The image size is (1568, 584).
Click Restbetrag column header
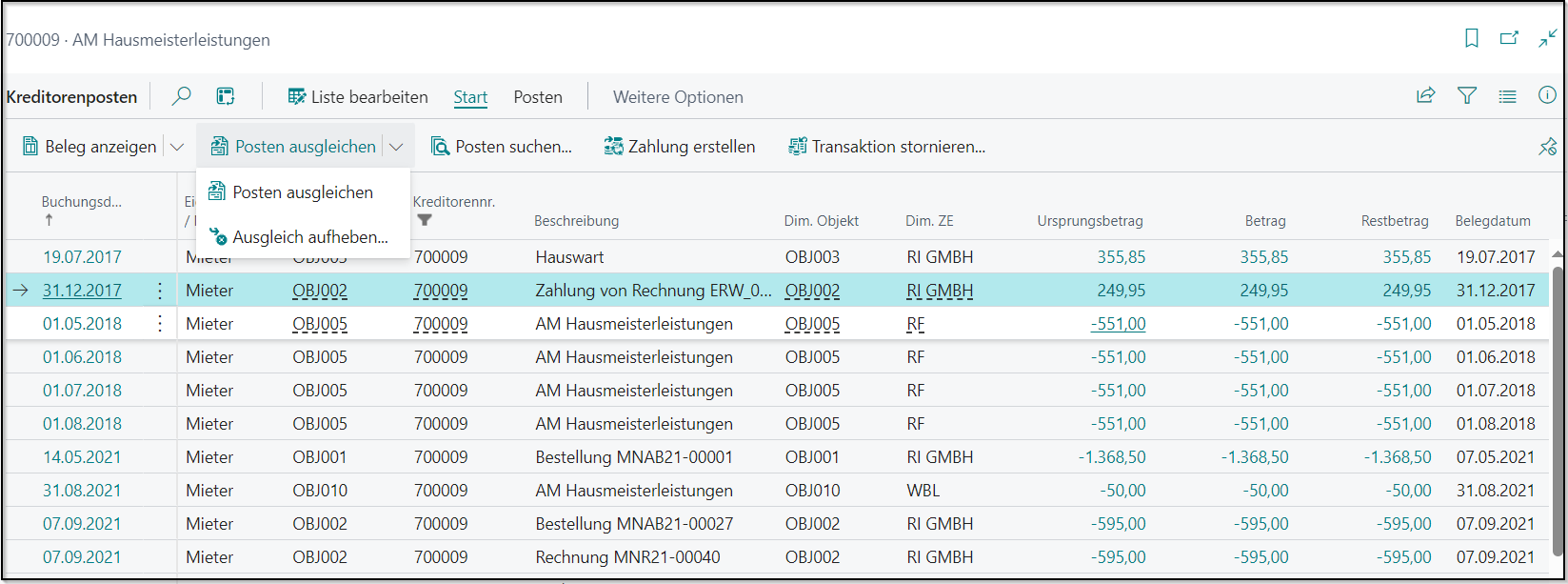click(1395, 221)
